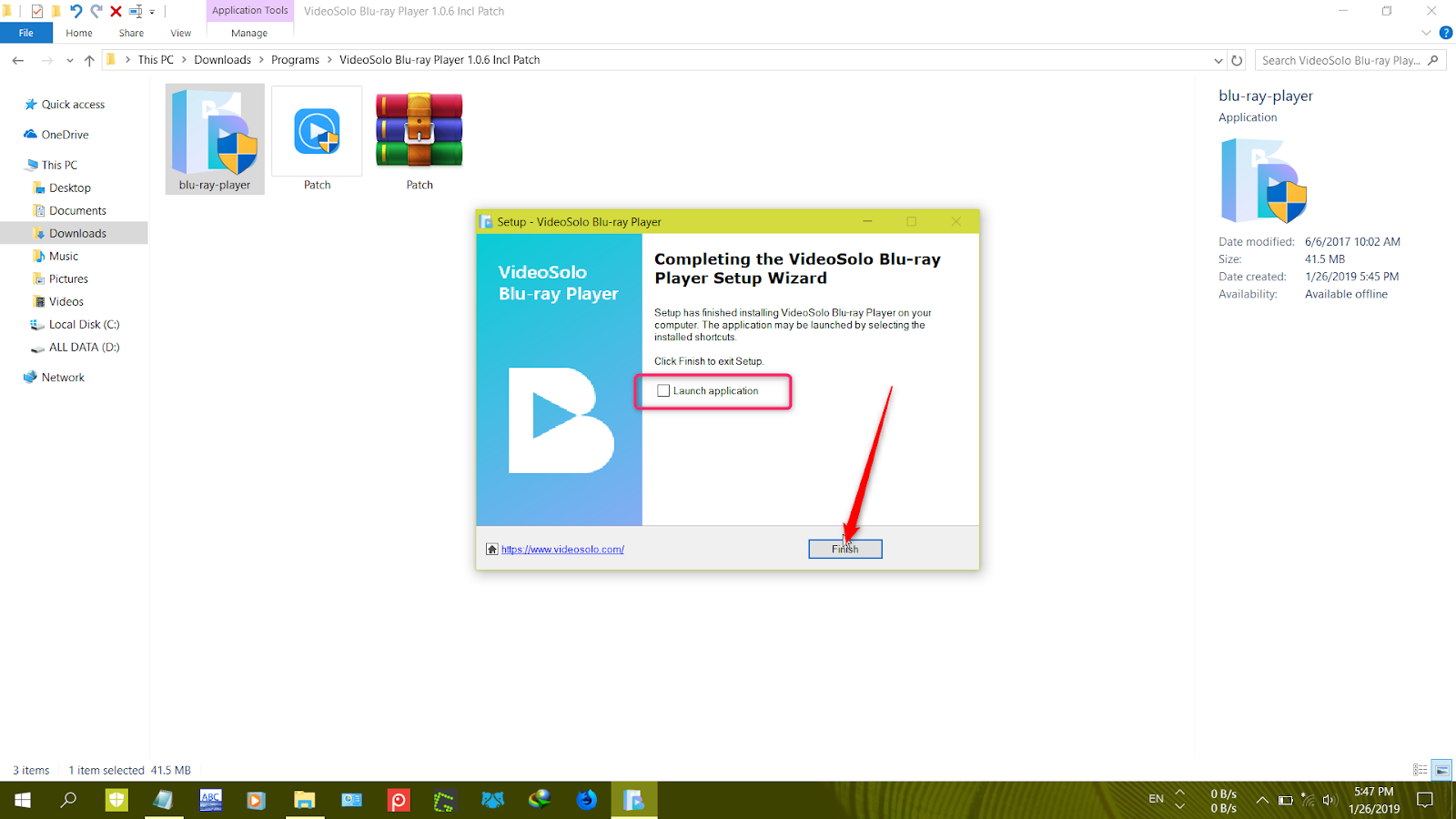Open Customize Quick Access Toolbar dropdown
This screenshot has width=1456, height=819.
pos(152,12)
